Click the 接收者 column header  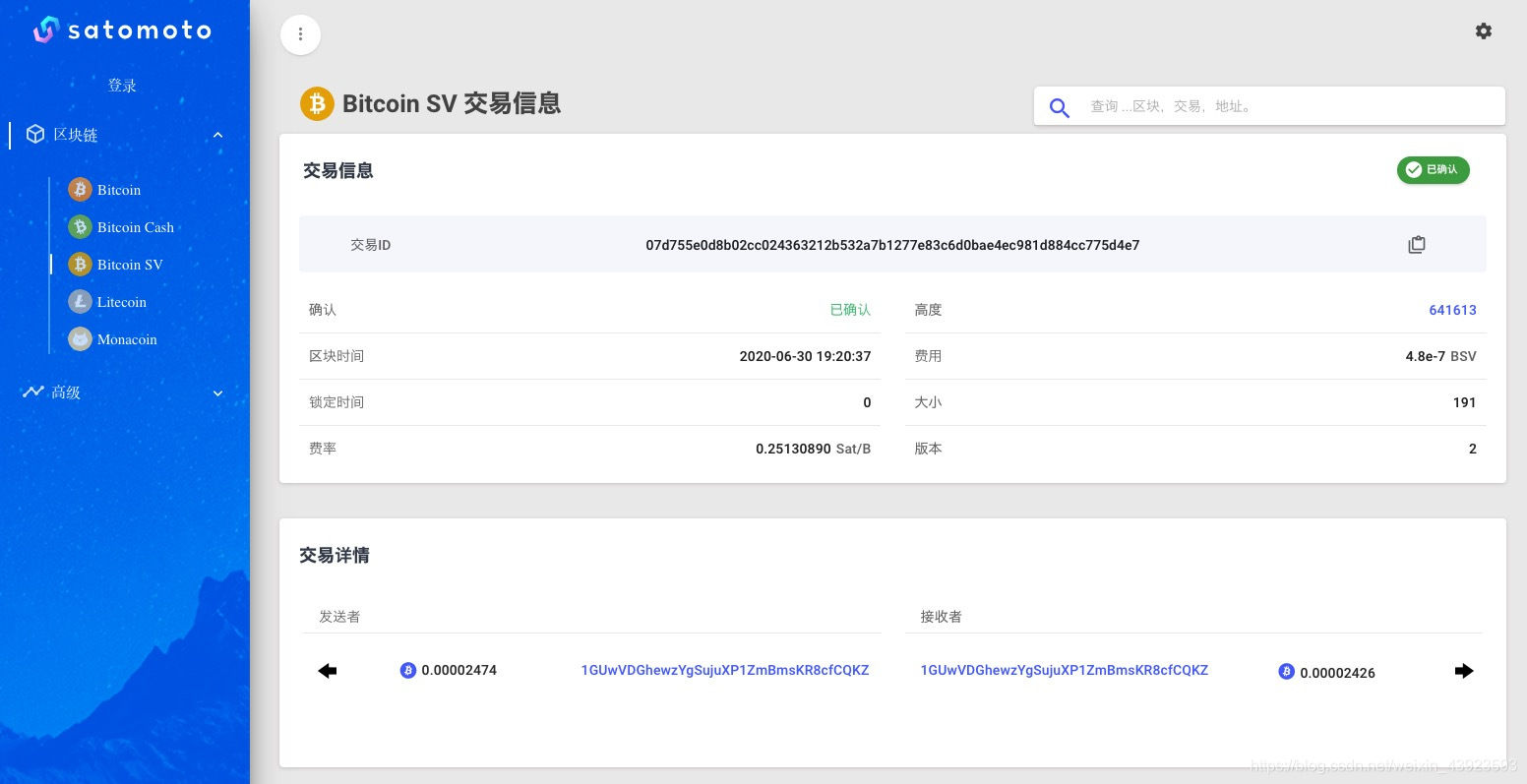tap(942, 617)
